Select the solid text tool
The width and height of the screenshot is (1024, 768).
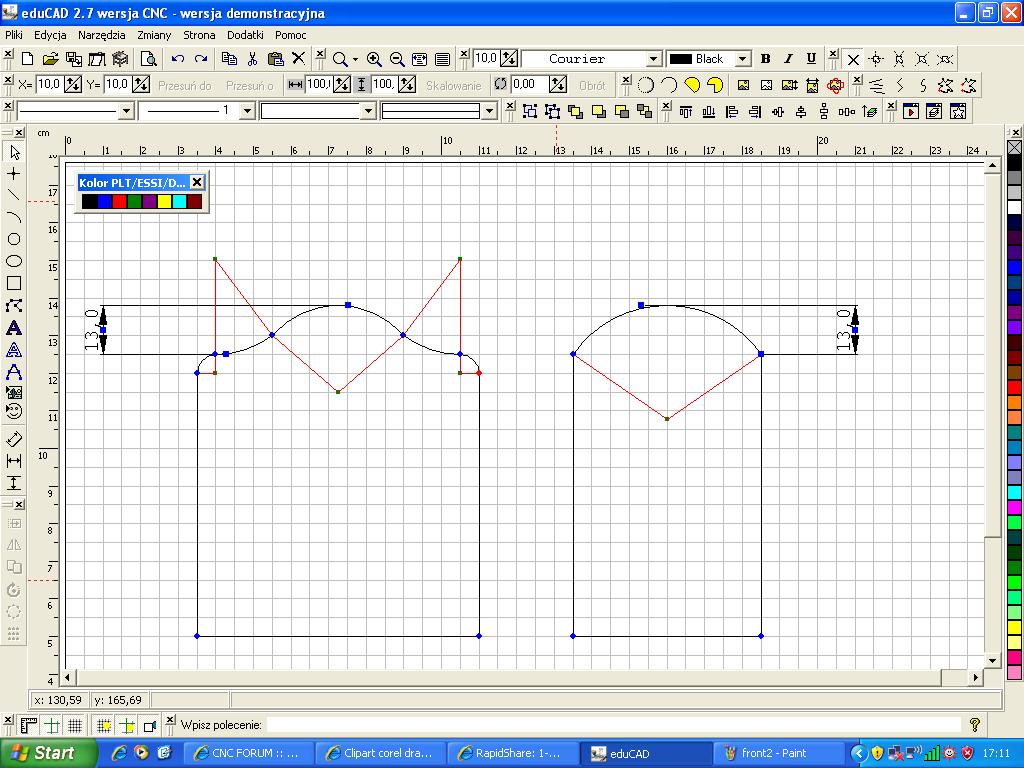point(14,328)
